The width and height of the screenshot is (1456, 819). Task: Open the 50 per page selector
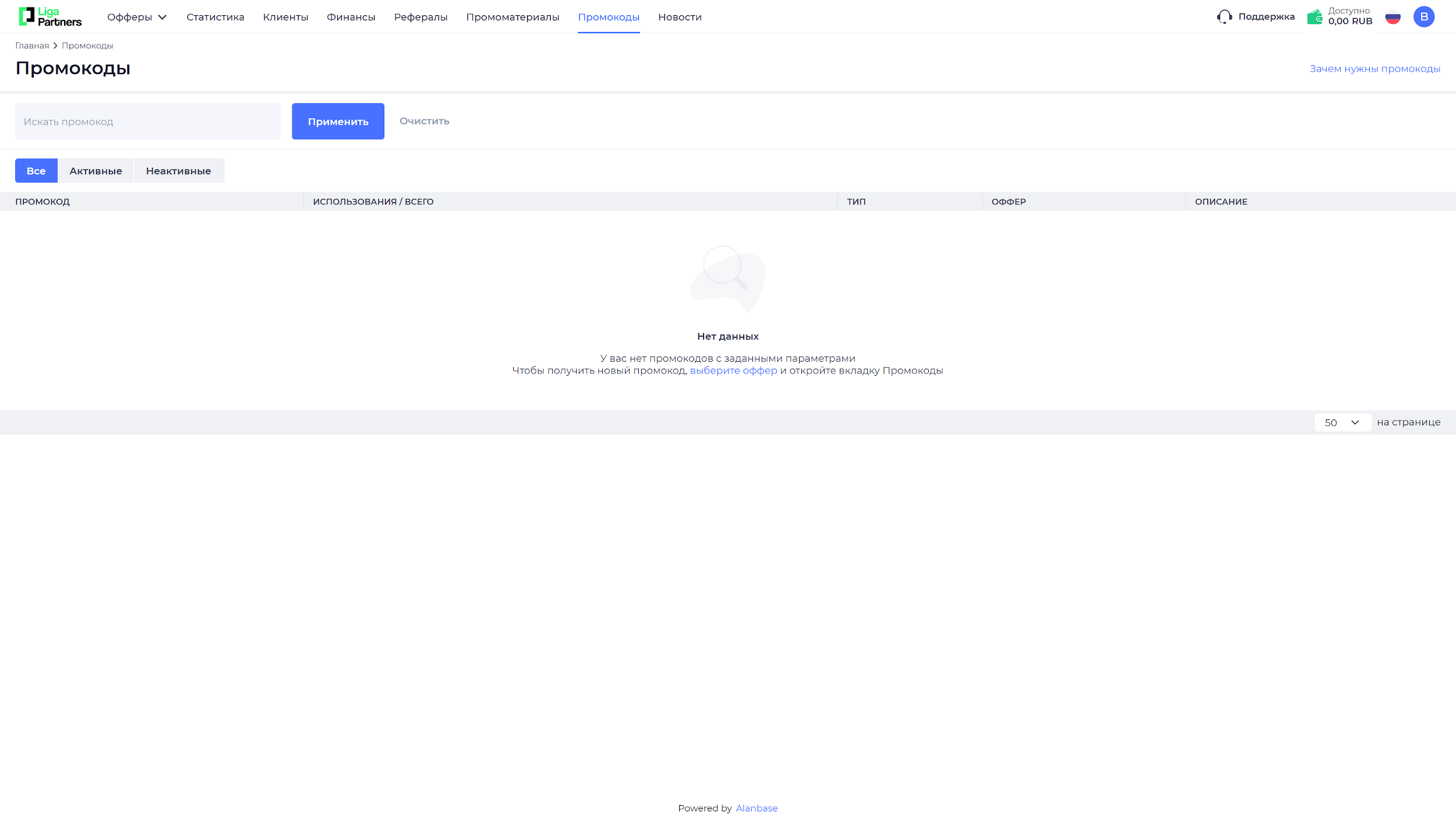1342,422
